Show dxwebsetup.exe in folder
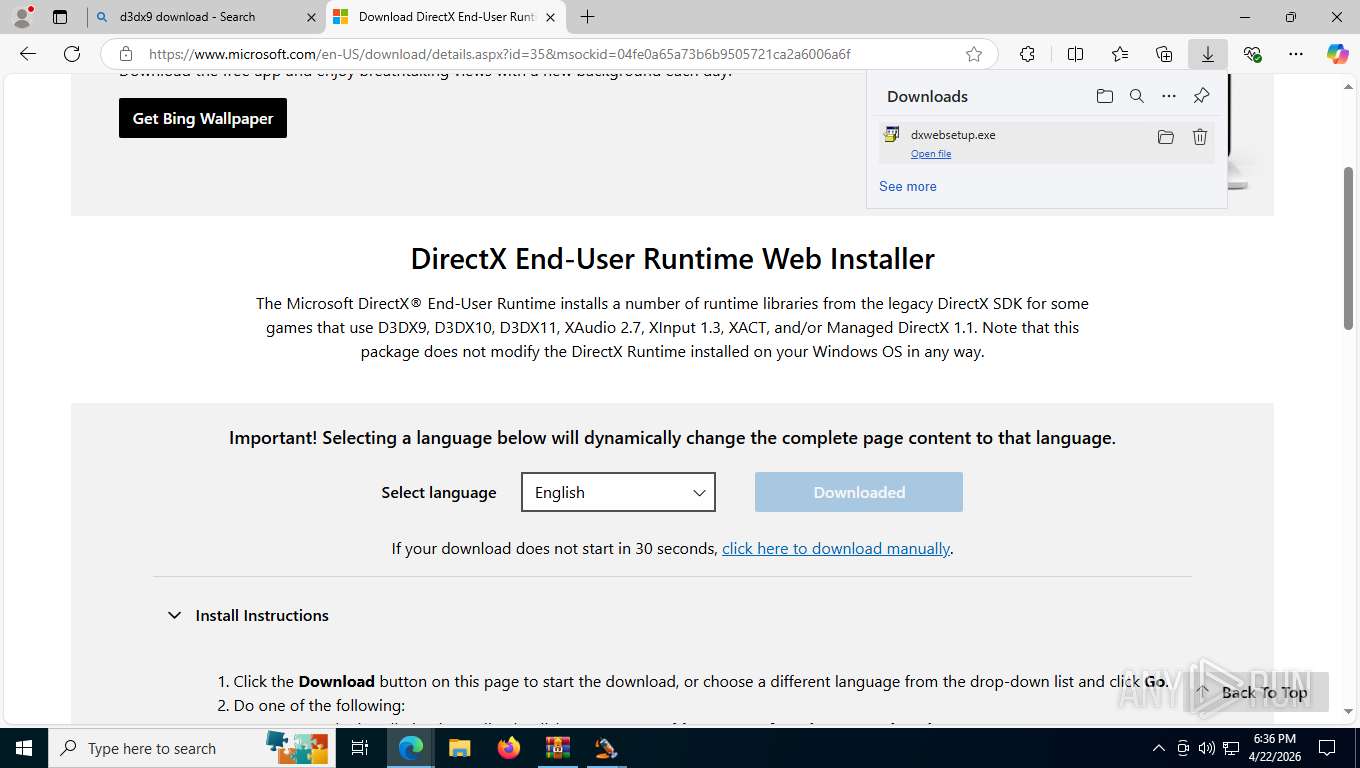 point(1166,137)
